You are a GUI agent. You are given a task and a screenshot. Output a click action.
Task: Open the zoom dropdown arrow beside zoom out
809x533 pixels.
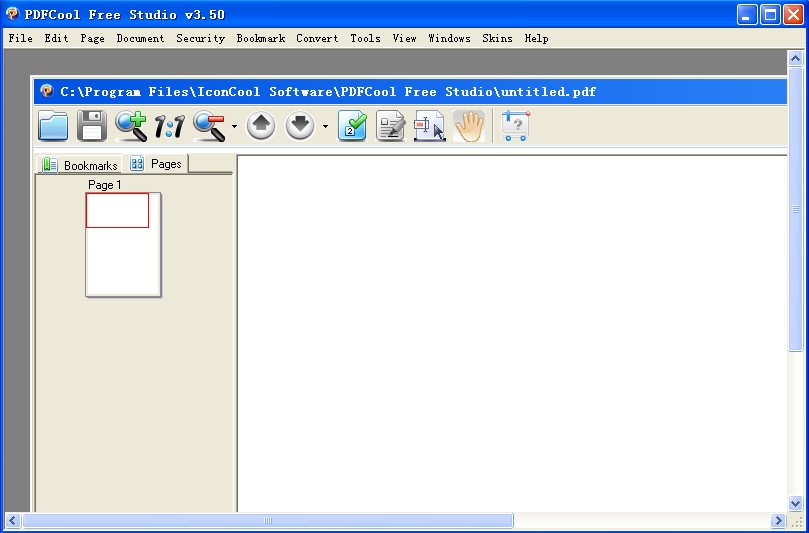pyautogui.click(x=234, y=126)
